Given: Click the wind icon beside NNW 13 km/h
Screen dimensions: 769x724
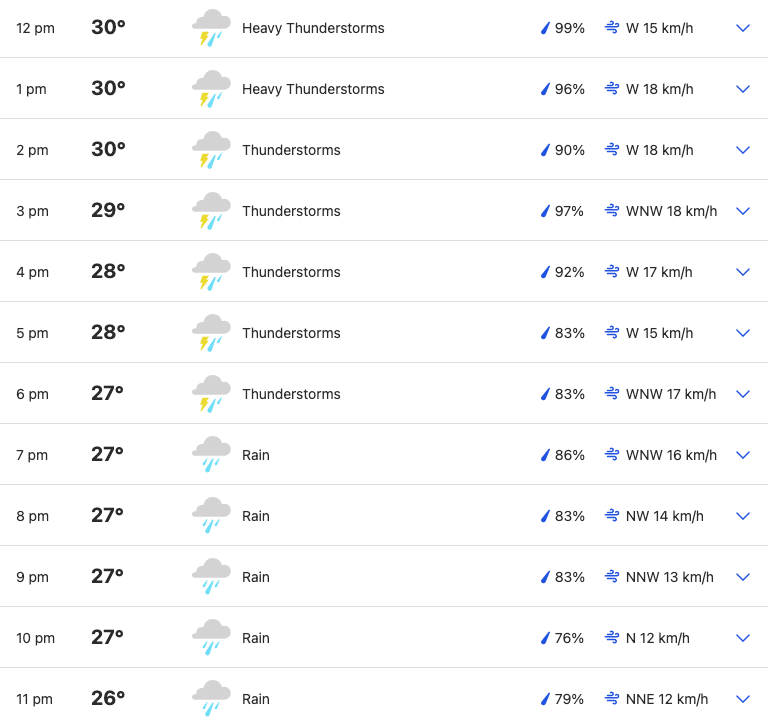Looking at the screenshot, I should tap(612, 576).
